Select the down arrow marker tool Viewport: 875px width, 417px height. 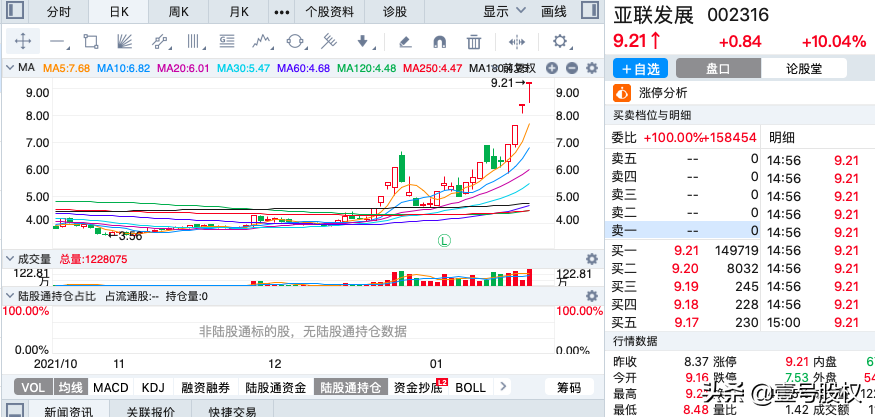coord(363,41)
